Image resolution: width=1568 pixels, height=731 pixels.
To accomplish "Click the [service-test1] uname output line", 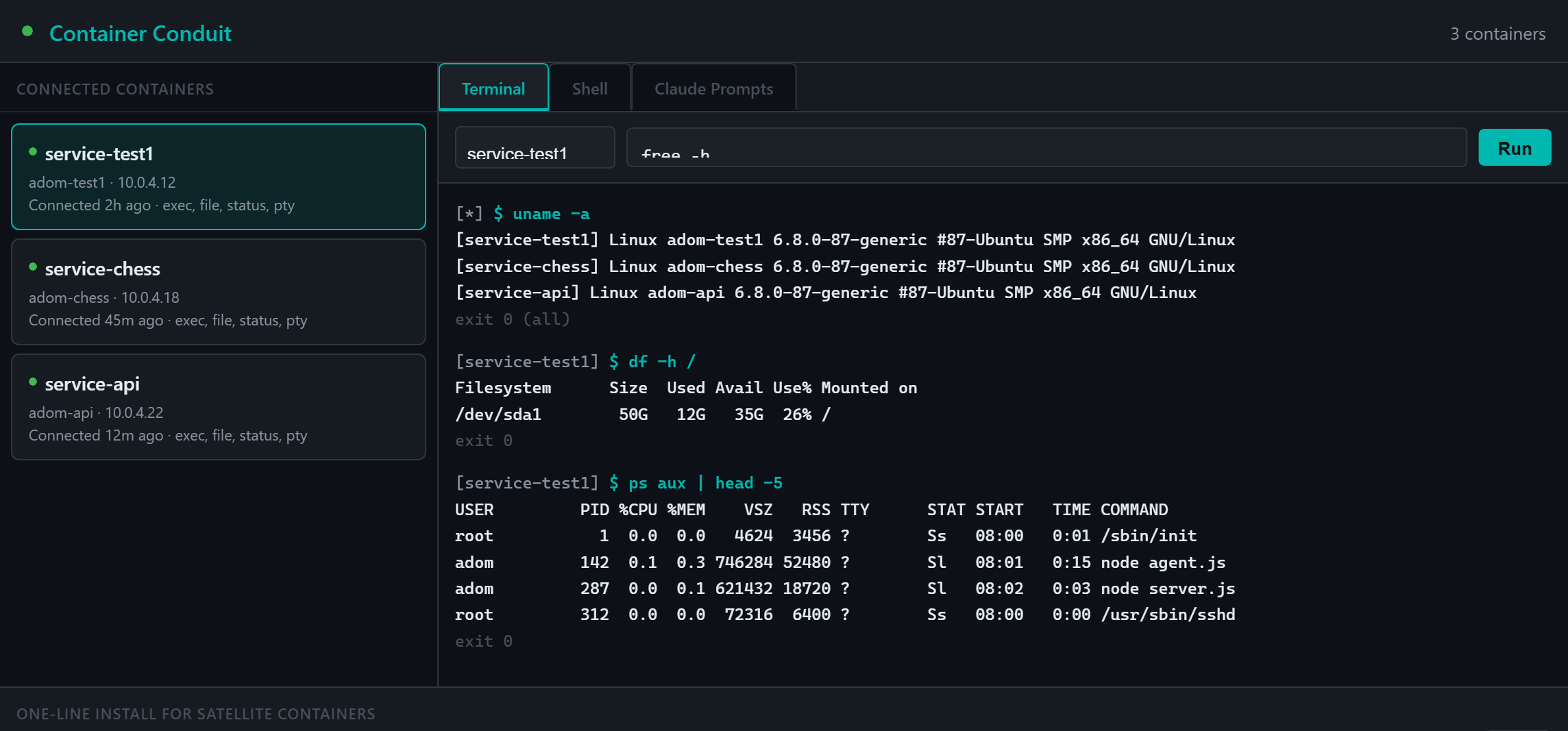I will [845, 240].
